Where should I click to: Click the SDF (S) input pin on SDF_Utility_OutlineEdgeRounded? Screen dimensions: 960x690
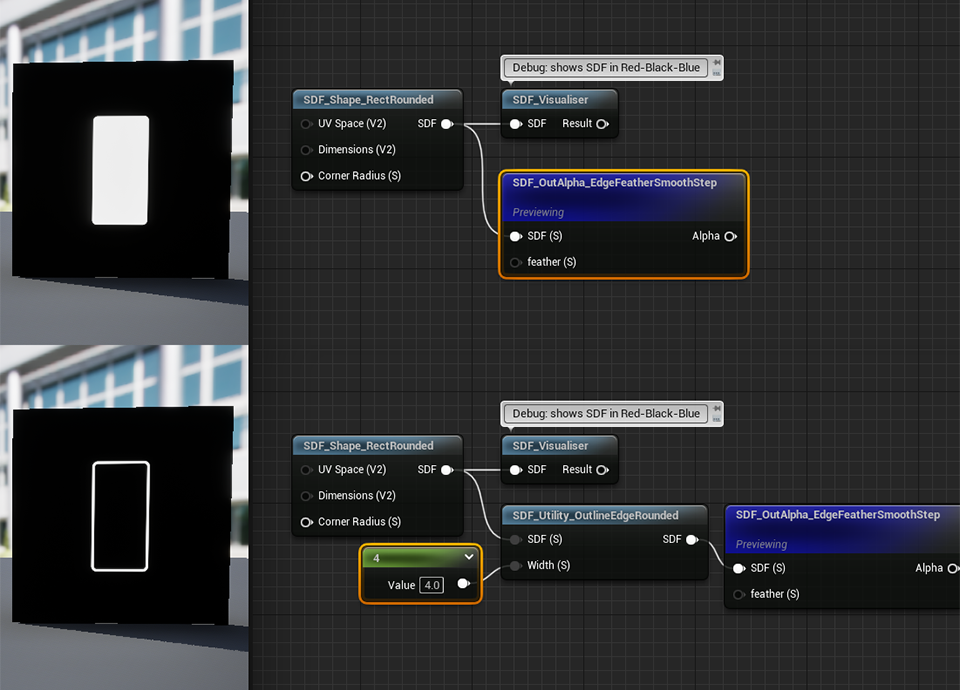tap(515, 539)
